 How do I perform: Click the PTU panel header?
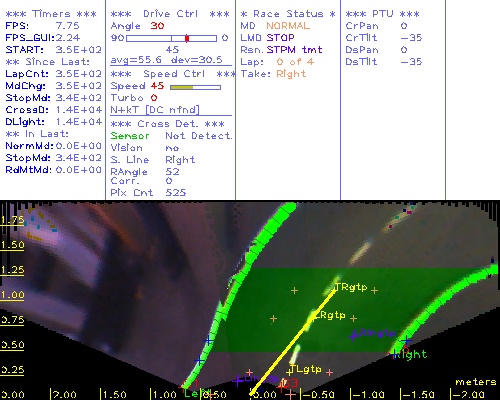click(x=382, y=14)
